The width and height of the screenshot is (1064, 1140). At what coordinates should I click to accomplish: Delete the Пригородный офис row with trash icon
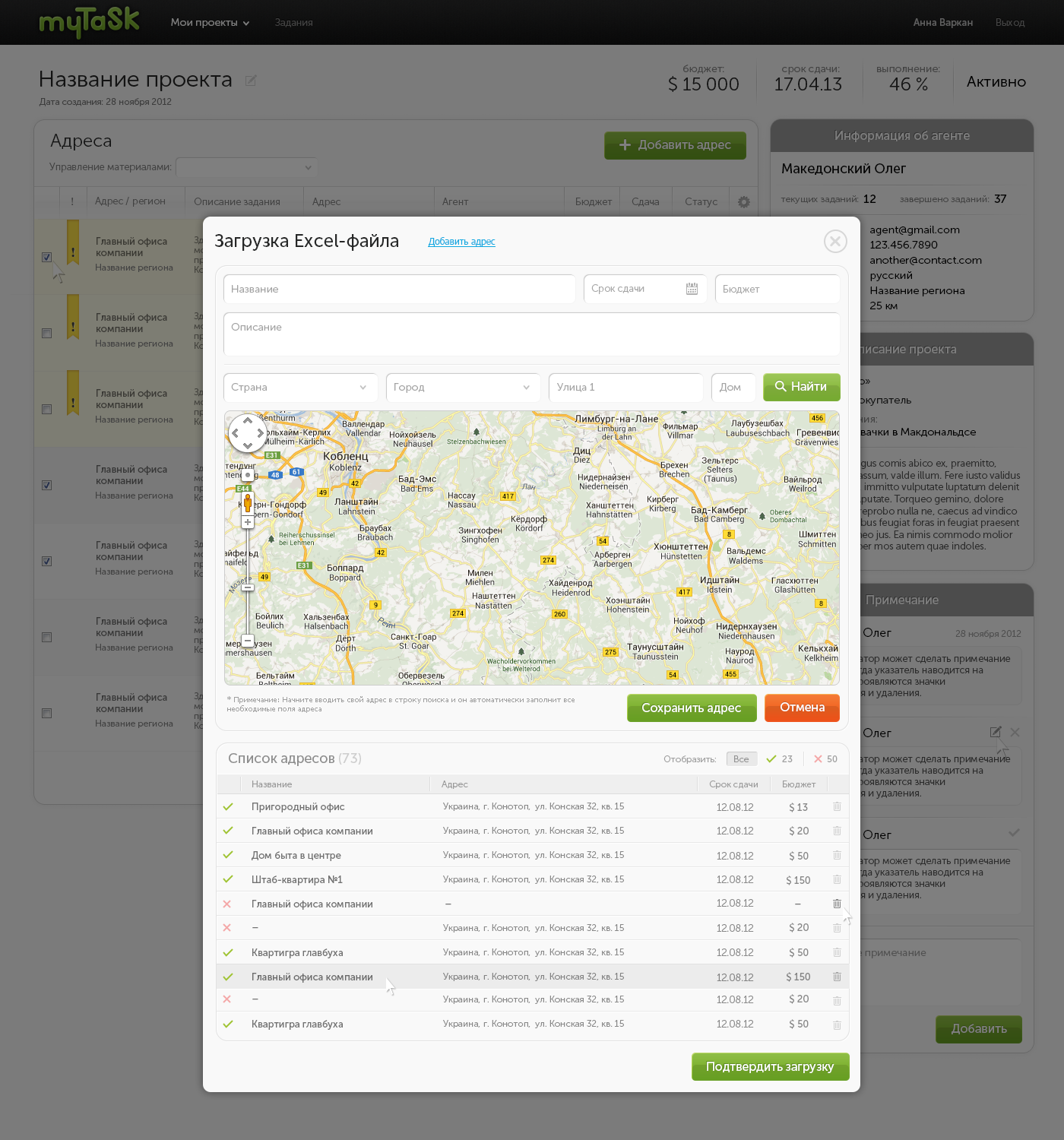pos(837,806)
